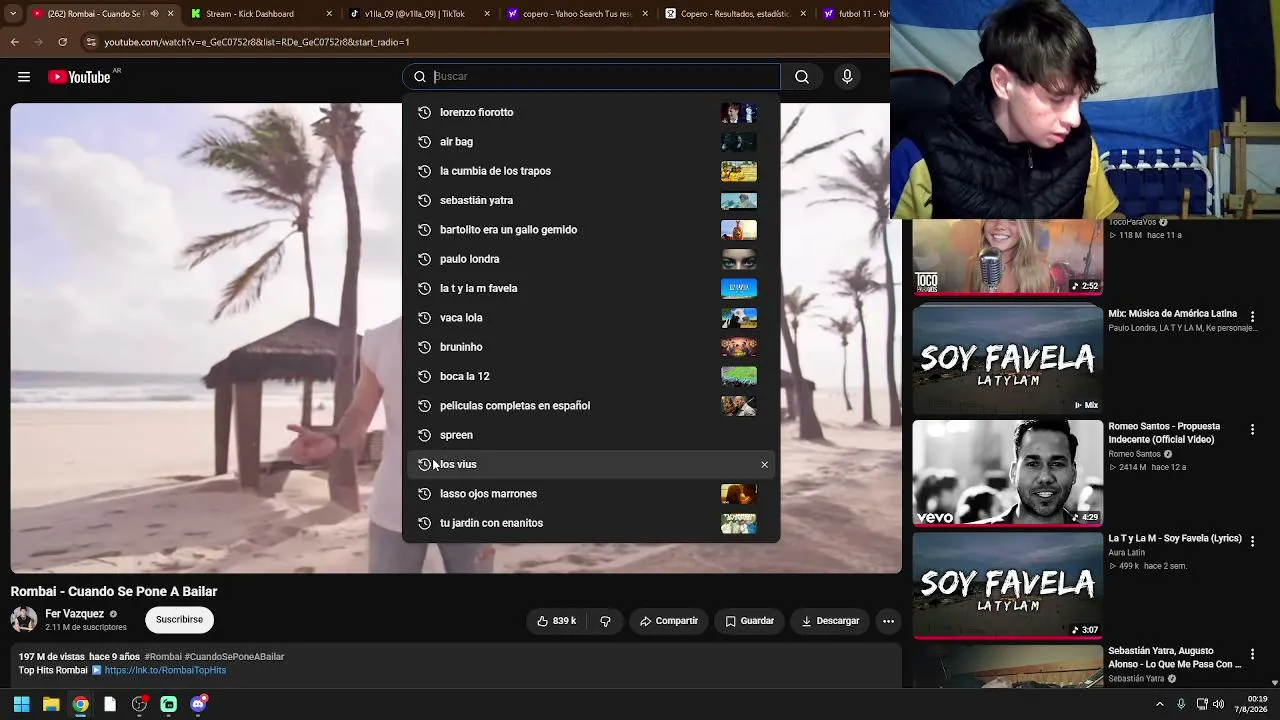Switch to the futbol 11 Yahoo tab
This screenshot has height=720, width=1280.
click(853, 14)
